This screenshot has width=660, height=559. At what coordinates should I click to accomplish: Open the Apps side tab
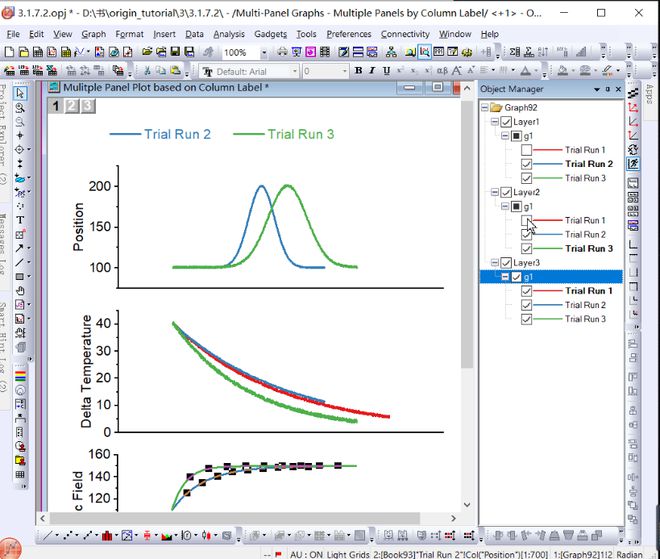[650, 94]
